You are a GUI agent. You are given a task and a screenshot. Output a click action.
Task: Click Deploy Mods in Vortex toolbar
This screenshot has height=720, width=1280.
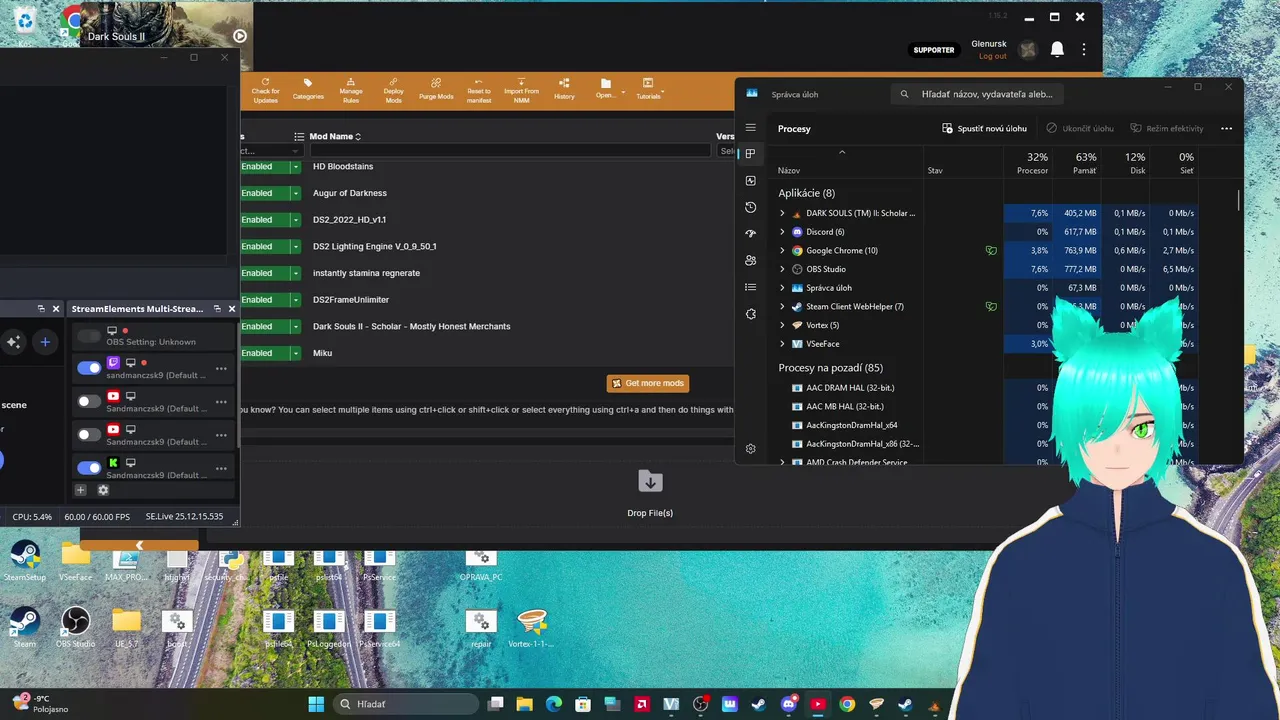[394, 89]
